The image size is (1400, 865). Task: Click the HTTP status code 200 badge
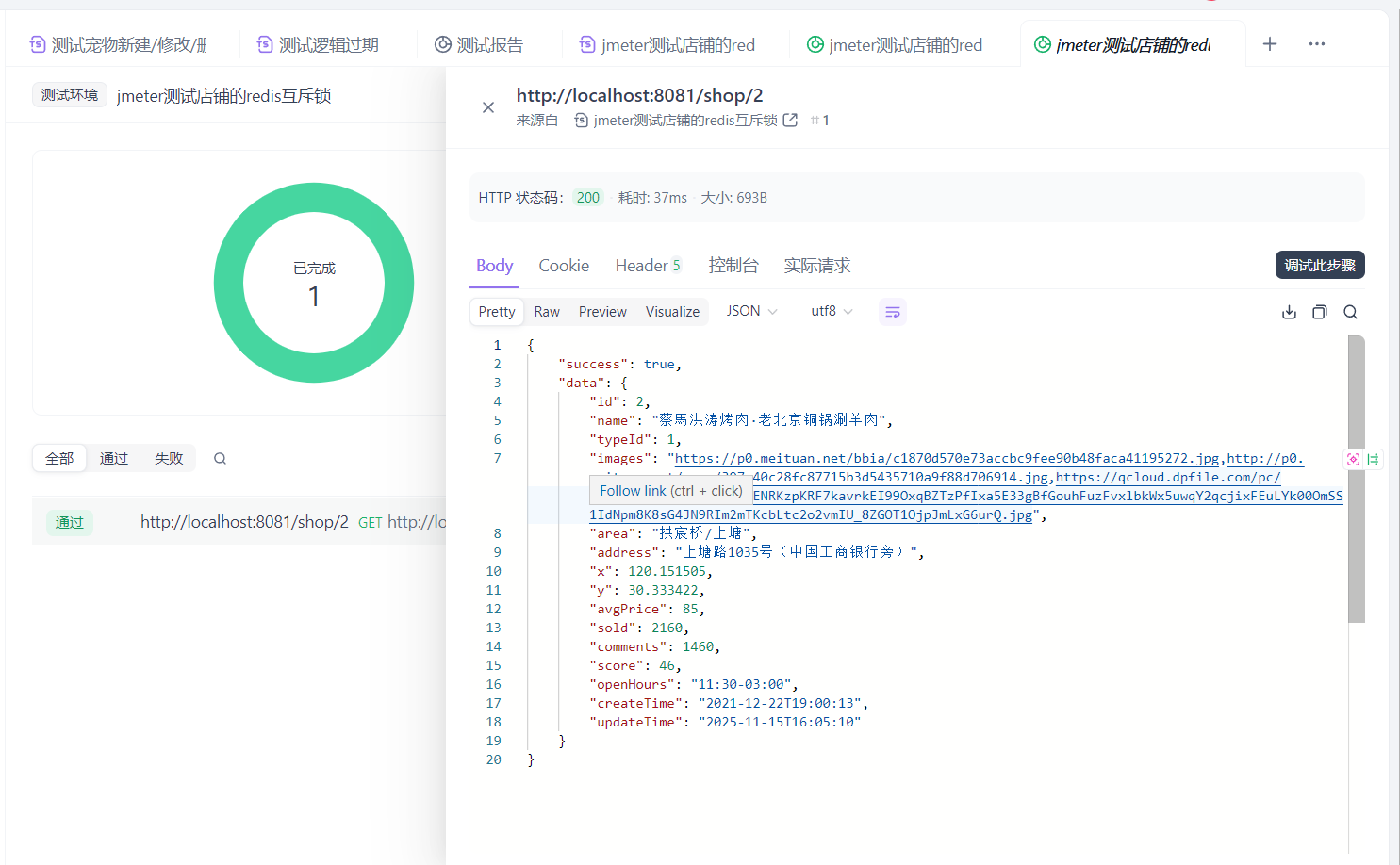588,198
